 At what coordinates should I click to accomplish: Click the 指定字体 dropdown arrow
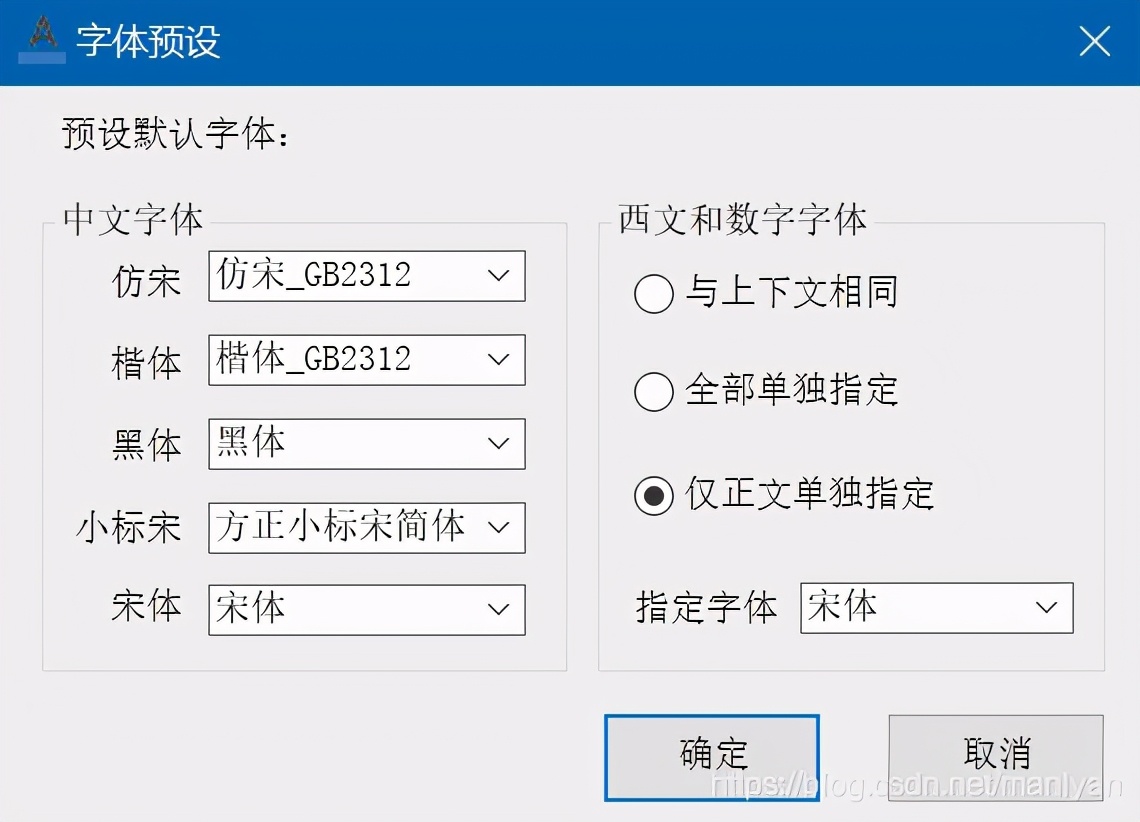pyautogui.click(x=1046, y=607)
